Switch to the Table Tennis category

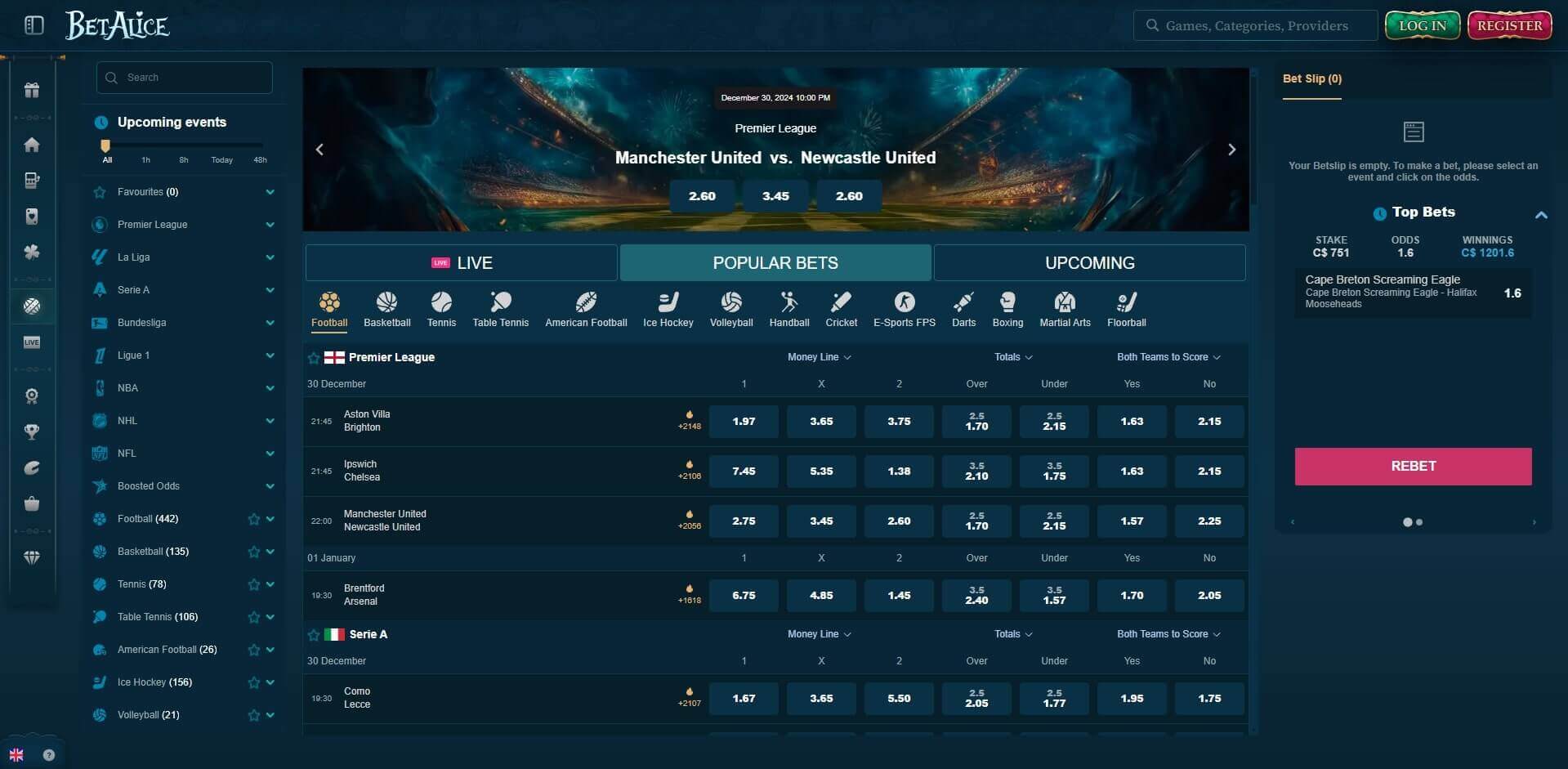(x=500, y=308)
